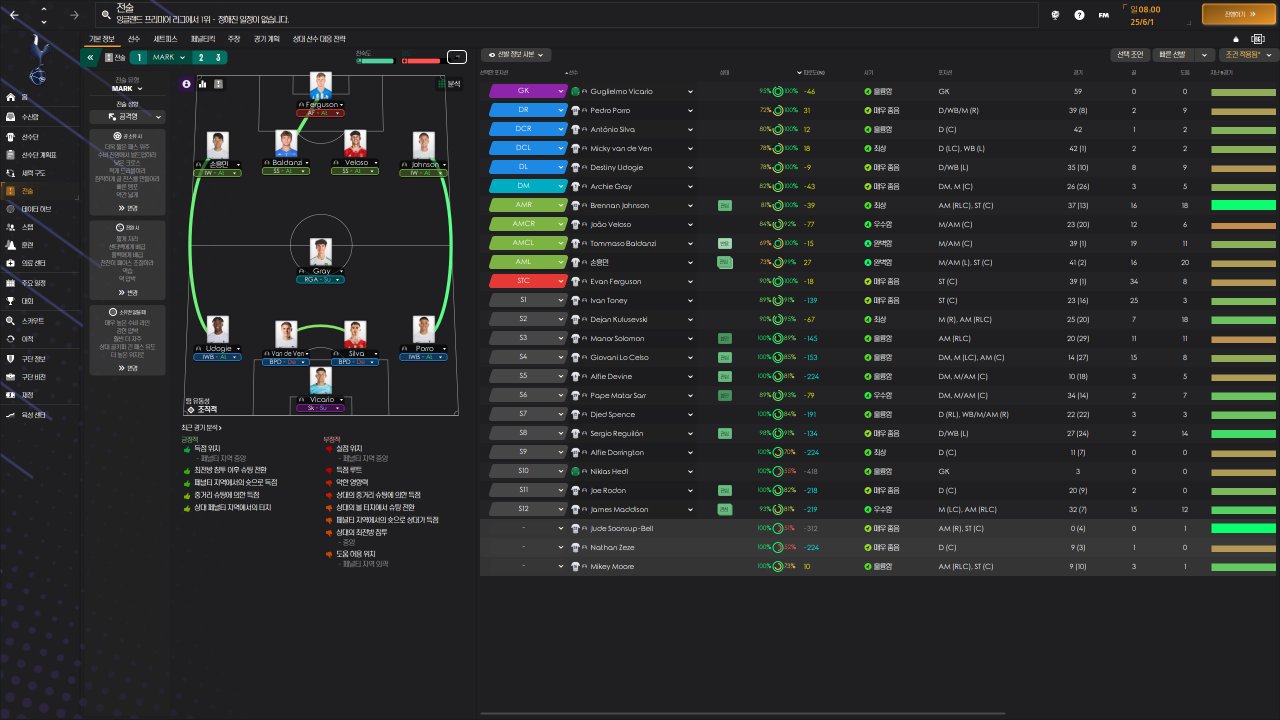Open 홈 home icon in sidebar
Viewport: 1280px width, 720px height.
tap(11, 98)
